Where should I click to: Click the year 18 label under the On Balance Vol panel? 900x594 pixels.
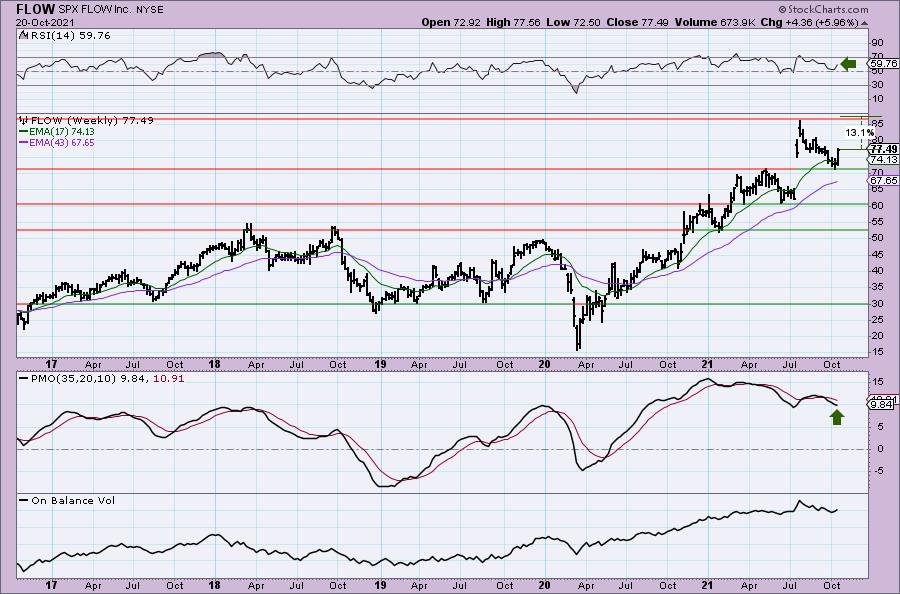[214, 585]
